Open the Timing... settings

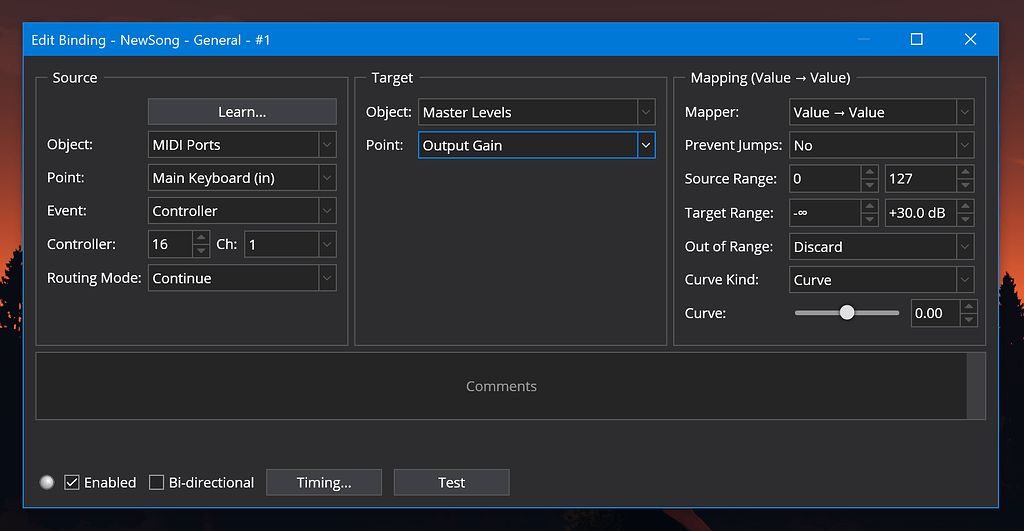(324, 483)
